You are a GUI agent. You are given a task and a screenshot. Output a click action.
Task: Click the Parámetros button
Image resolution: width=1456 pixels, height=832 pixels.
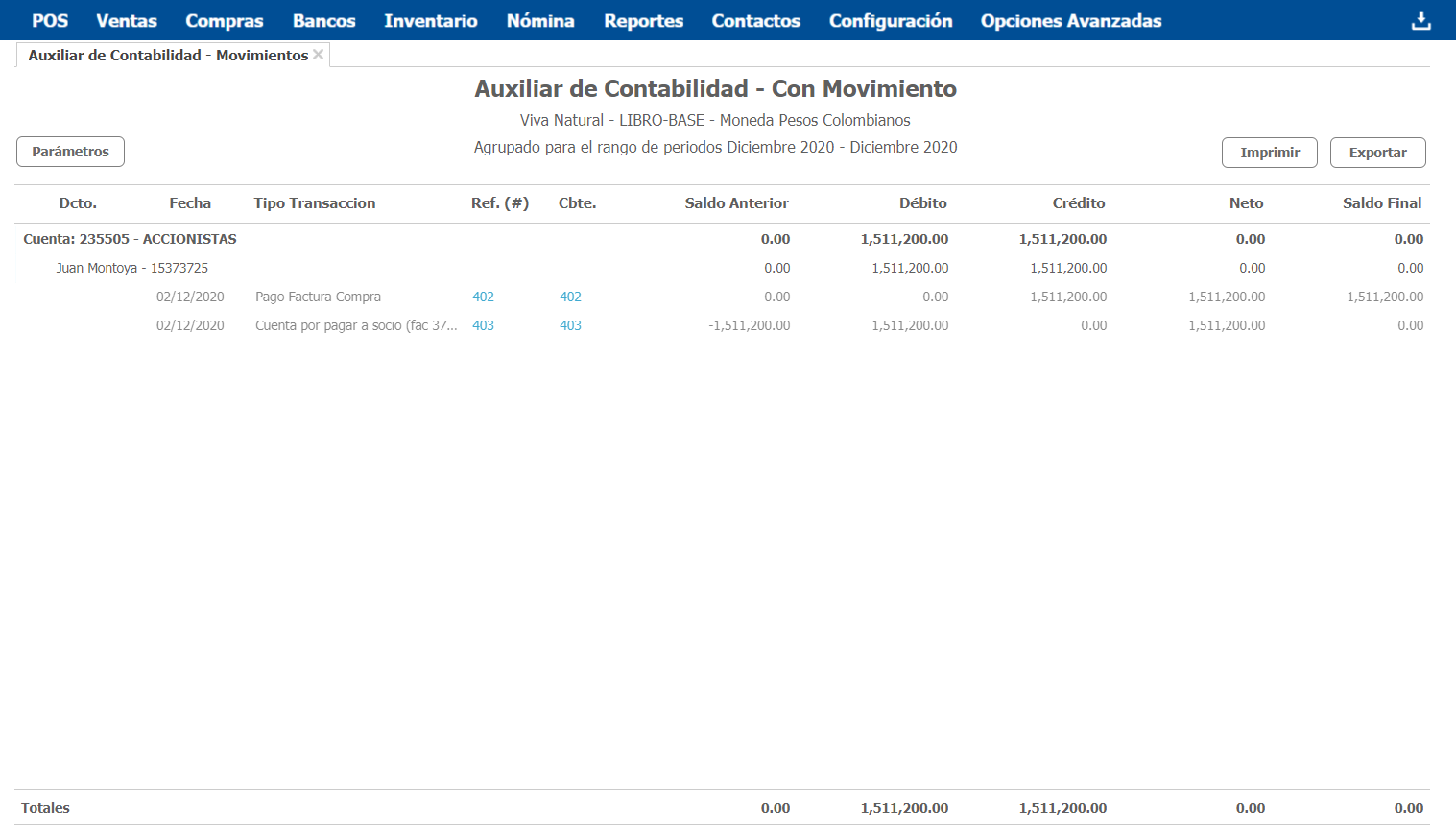point(70,152)
